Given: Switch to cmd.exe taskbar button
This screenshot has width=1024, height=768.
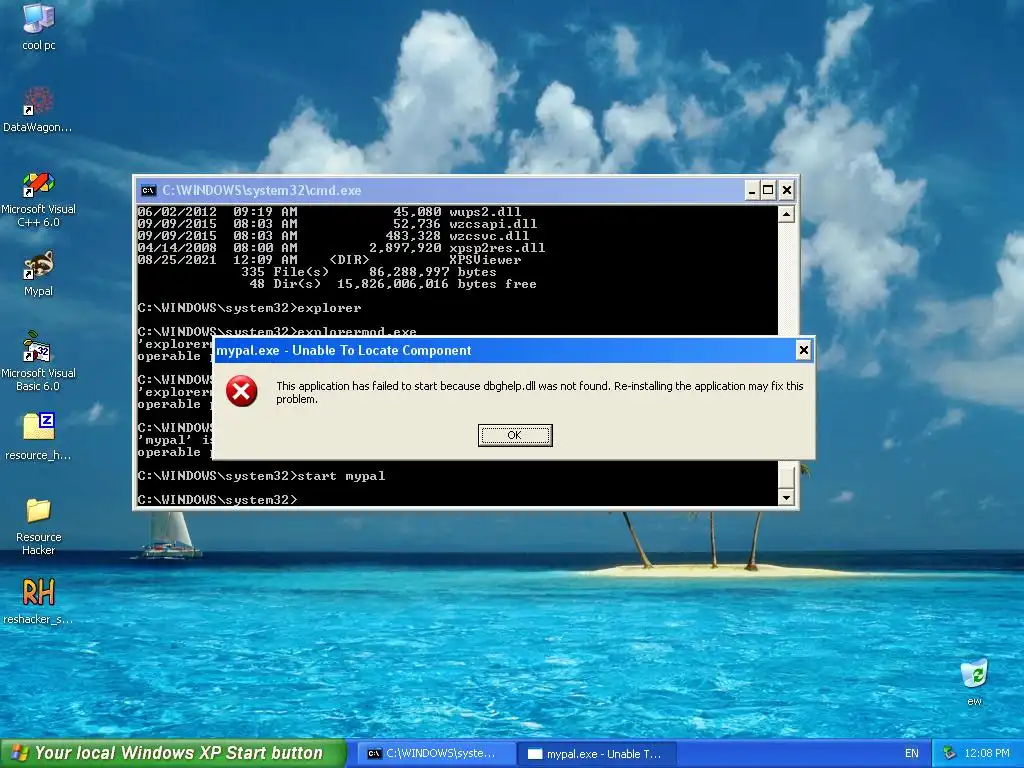Looking at the screenshot, I should pyautogui.click(x=435, y=754).
